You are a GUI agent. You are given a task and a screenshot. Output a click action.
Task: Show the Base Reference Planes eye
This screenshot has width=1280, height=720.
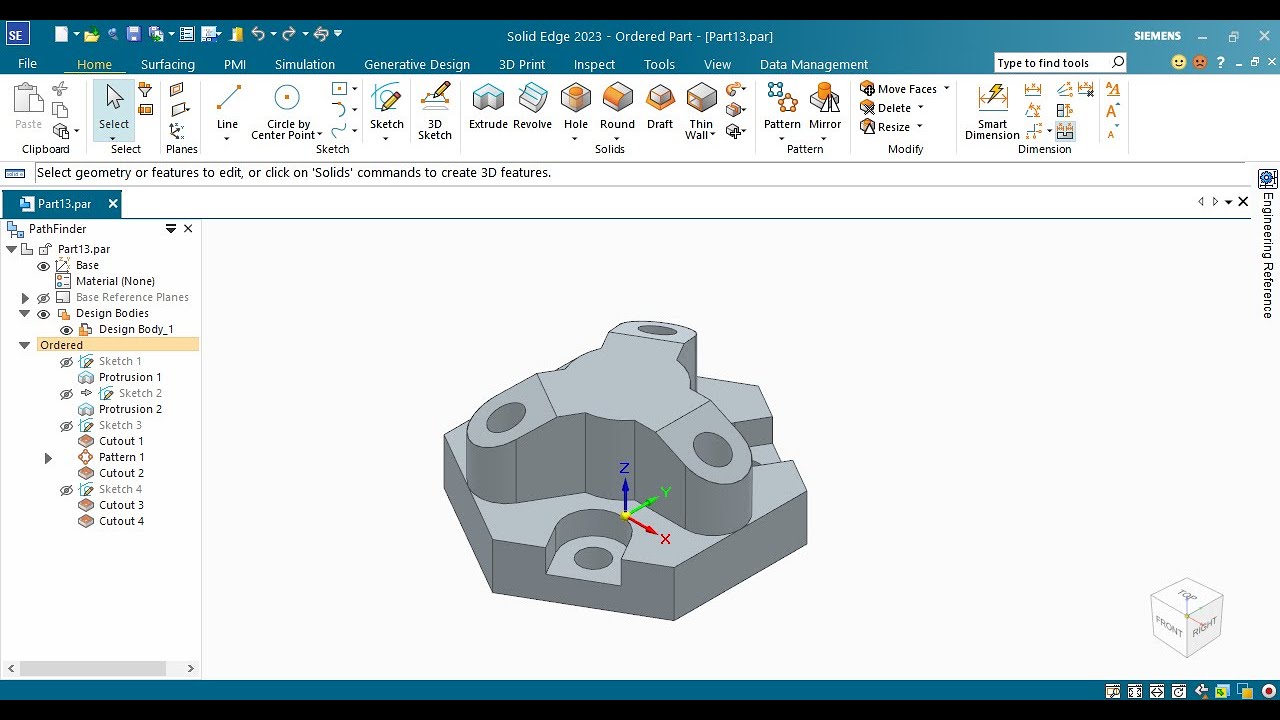pyautogui.click(x=43, y=298)
